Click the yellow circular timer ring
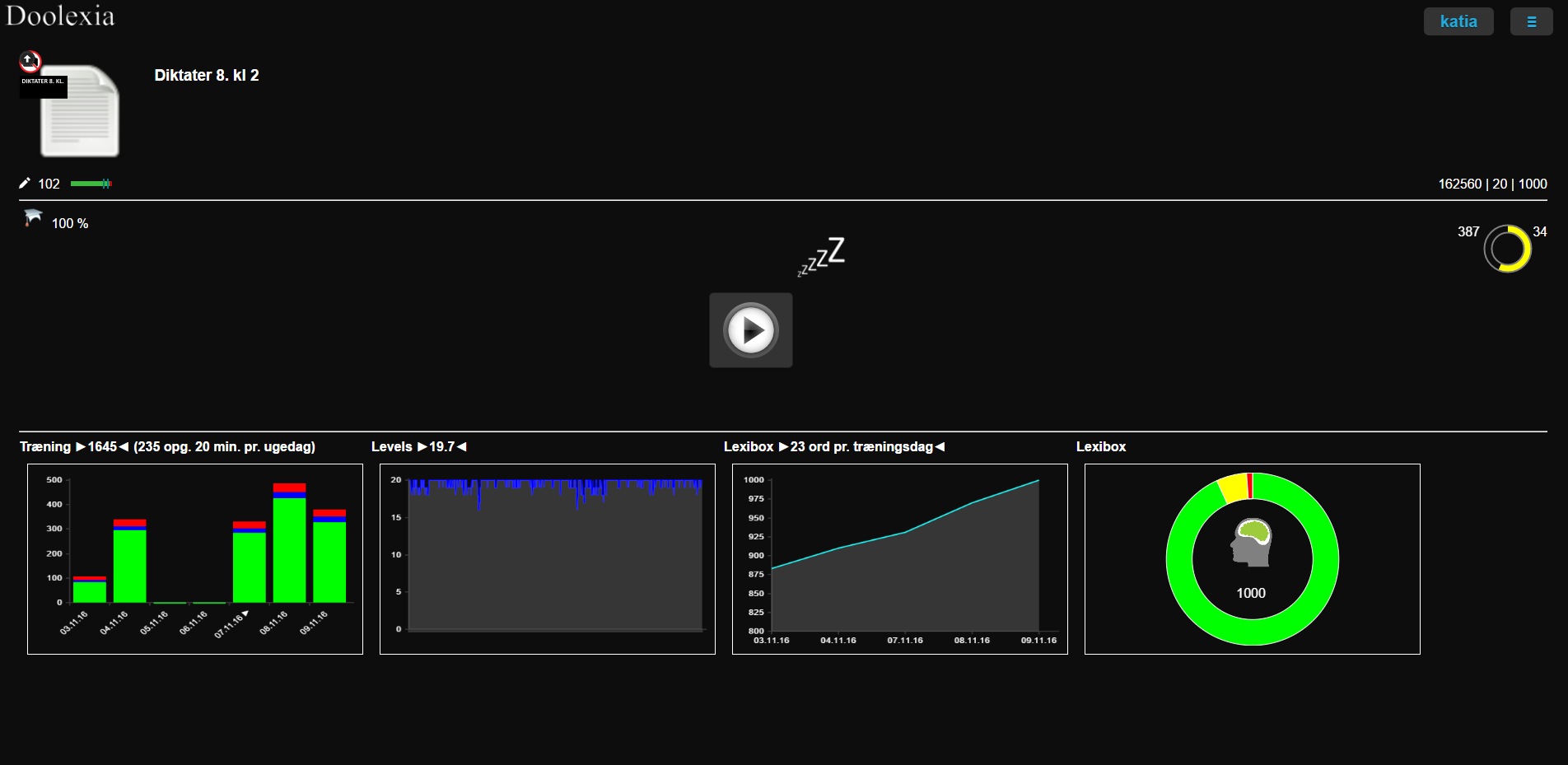This screenshot has height=765, width=1568. [x=1507, y=248]
